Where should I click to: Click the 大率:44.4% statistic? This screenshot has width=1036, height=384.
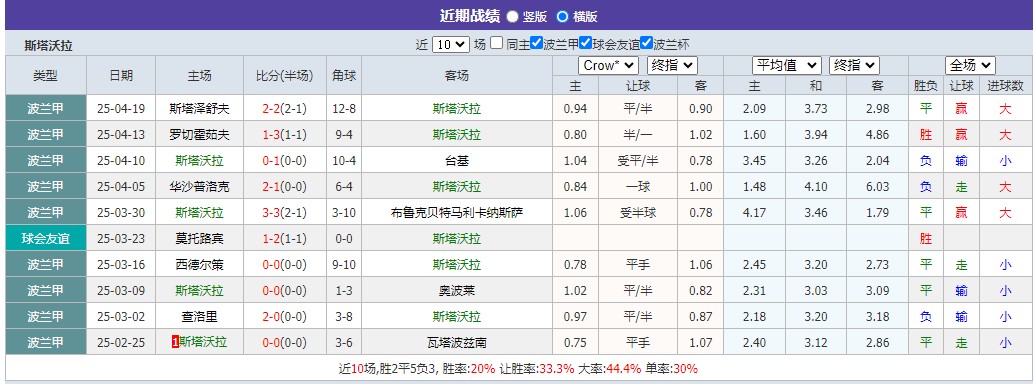610,368
